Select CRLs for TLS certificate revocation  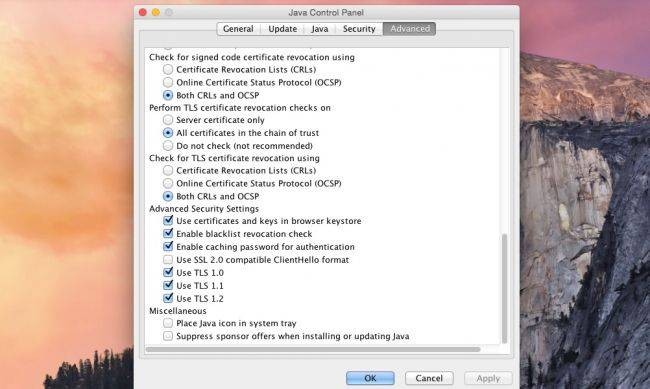point(168,170)
